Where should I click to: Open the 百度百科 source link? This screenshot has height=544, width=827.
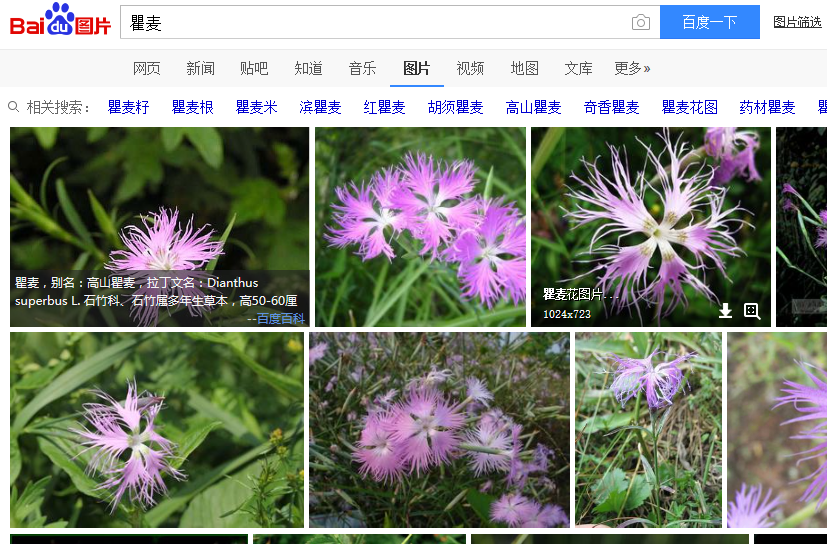[x=281, y=318]
